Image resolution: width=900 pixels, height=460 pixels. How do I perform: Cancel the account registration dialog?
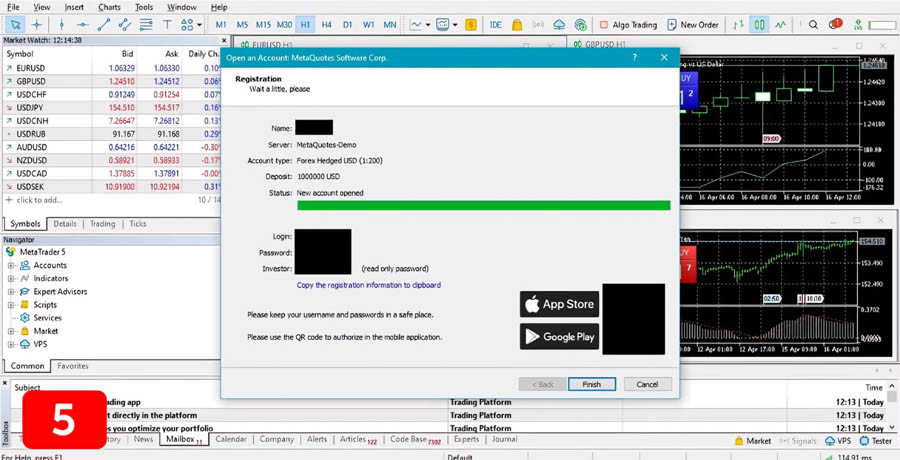point(647,384)
